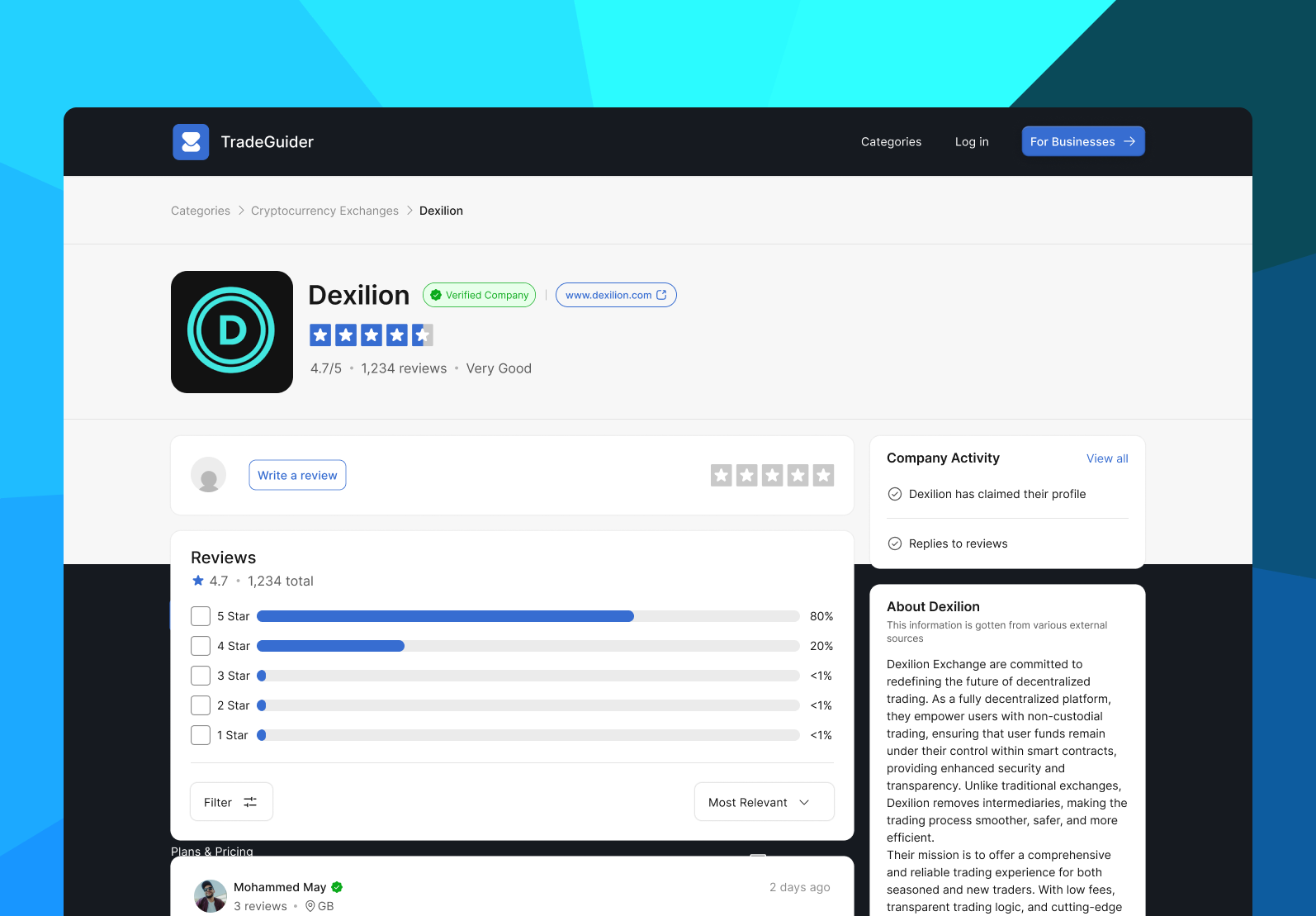Viewport: 1316px width, 916px height.
Task: Check the 5 Star filter checkbox
Action: pos(201,616)
